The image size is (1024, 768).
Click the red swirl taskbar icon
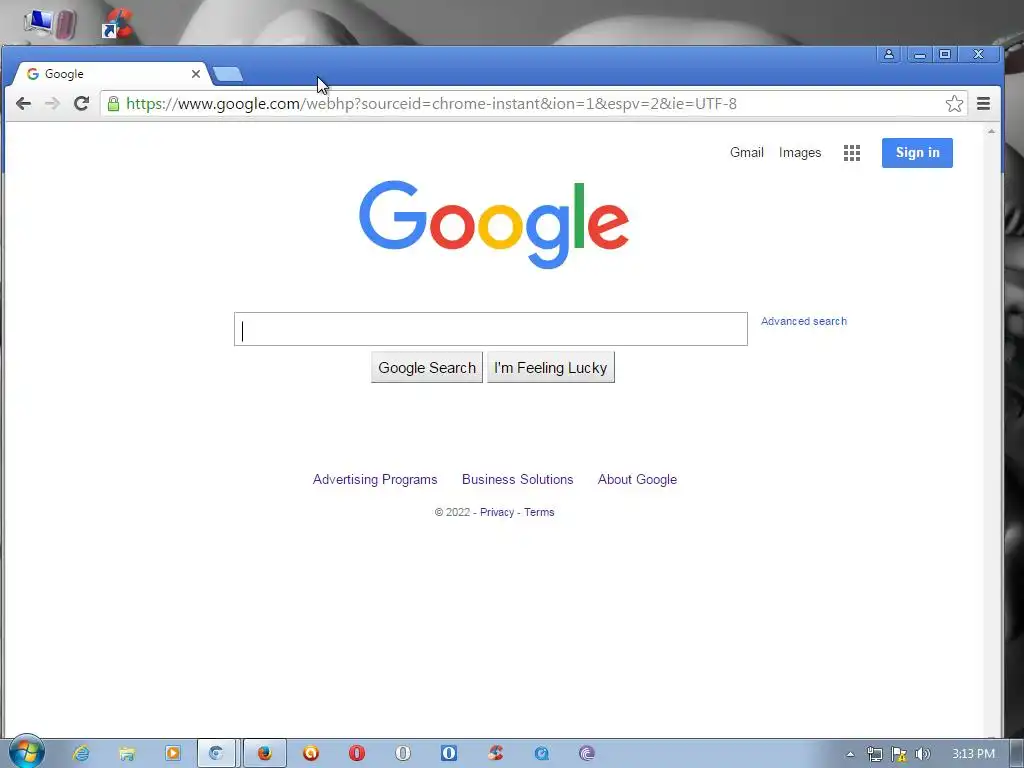(495, 754)
